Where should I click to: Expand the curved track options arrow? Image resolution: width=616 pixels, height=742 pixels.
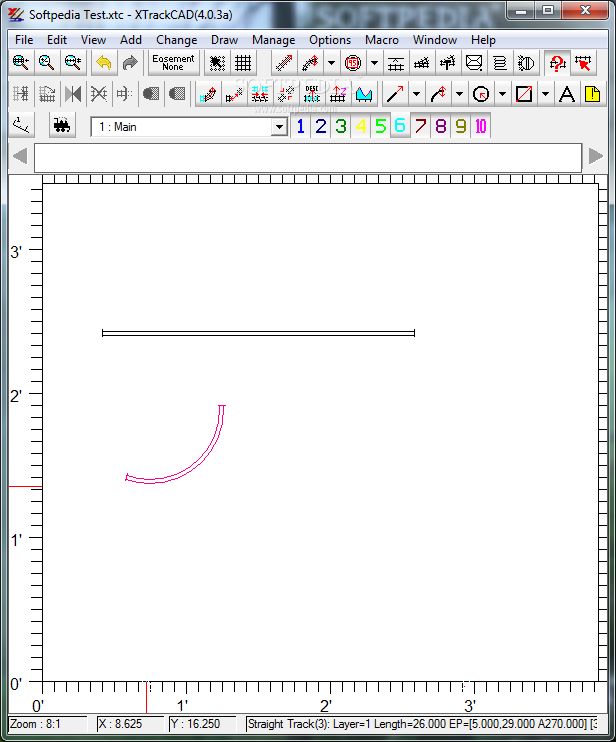pos(331,62)
